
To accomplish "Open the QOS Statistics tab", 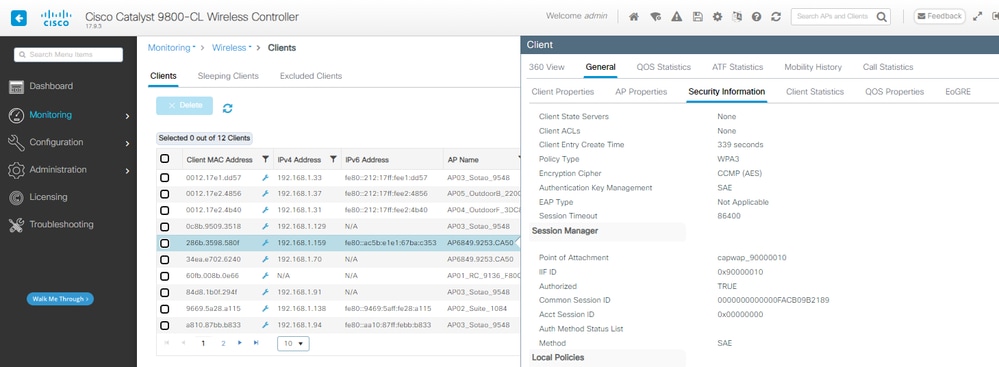I will click(x=663, y=67).
